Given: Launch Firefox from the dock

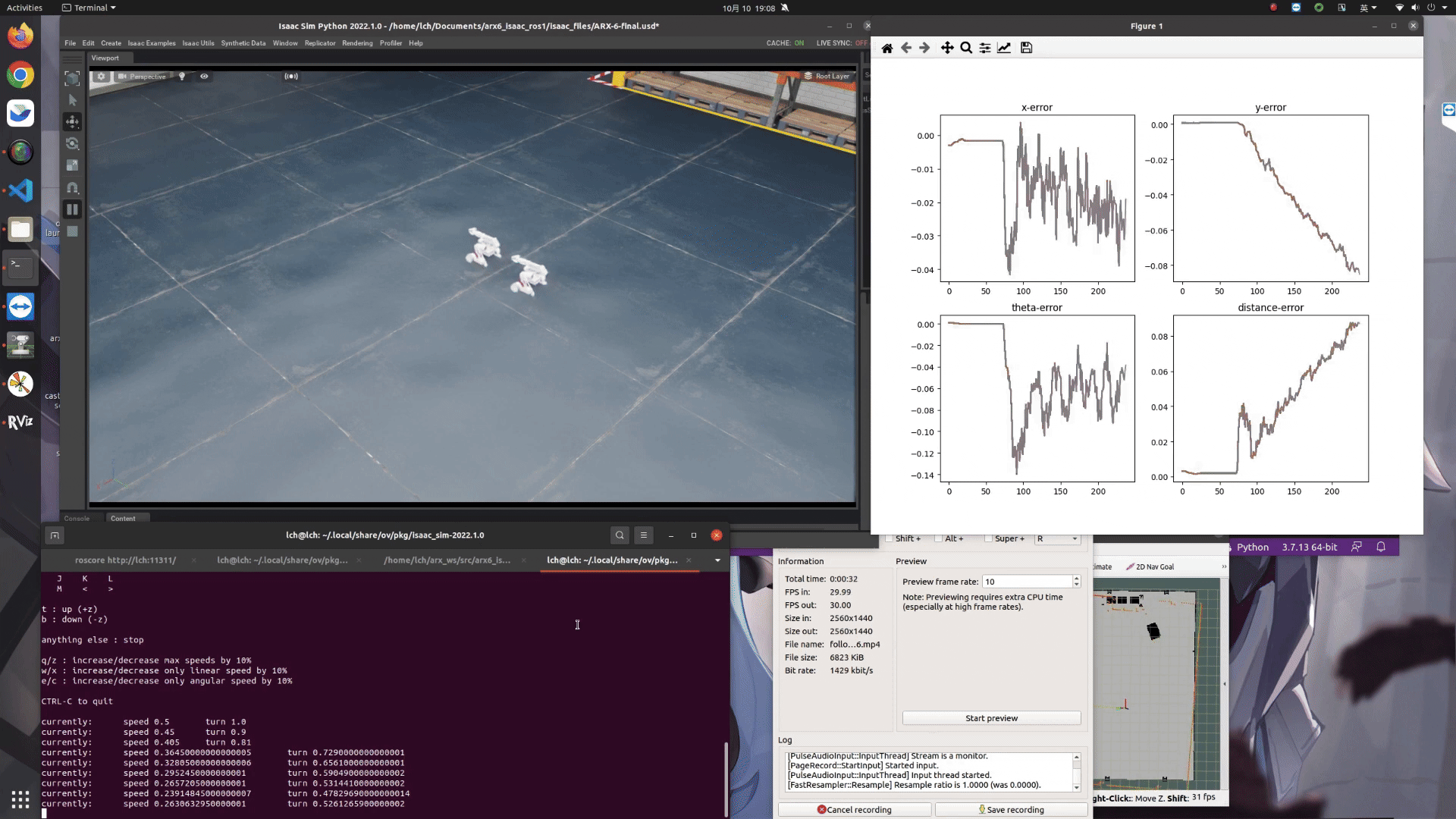Looking at the screenshot, I should pos(20,36).
